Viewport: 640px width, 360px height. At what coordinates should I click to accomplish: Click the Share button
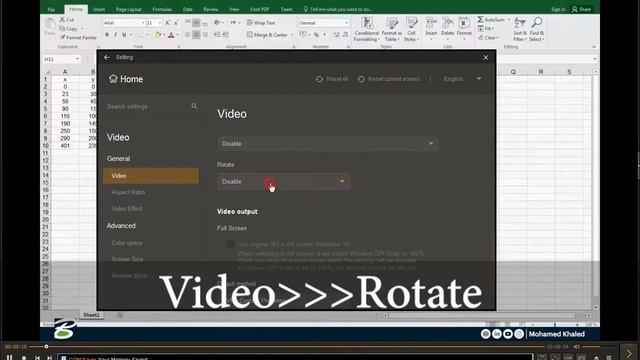point(582,9)
